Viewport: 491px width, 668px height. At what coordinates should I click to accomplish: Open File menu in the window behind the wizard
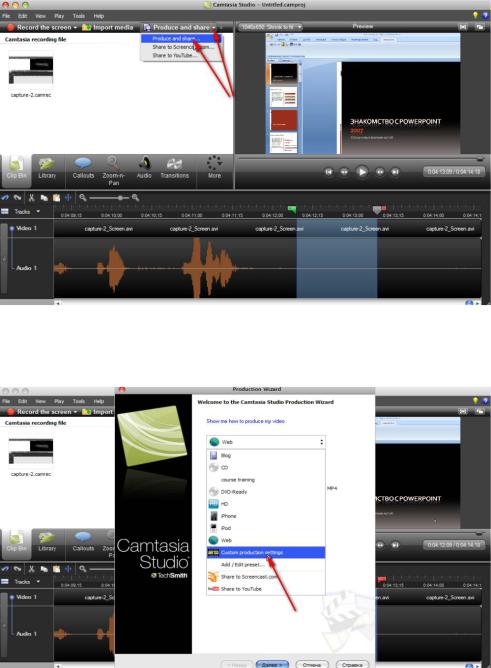6,401
